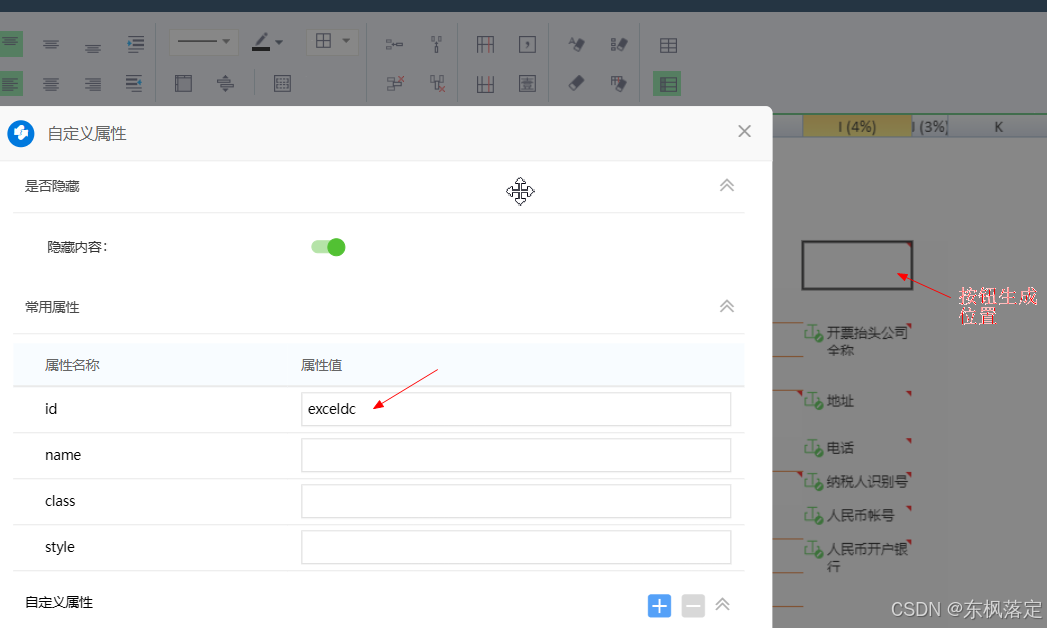Select the 开票抬头公司全称 cell
This screenshot has height=628, width=1047.
857,341
